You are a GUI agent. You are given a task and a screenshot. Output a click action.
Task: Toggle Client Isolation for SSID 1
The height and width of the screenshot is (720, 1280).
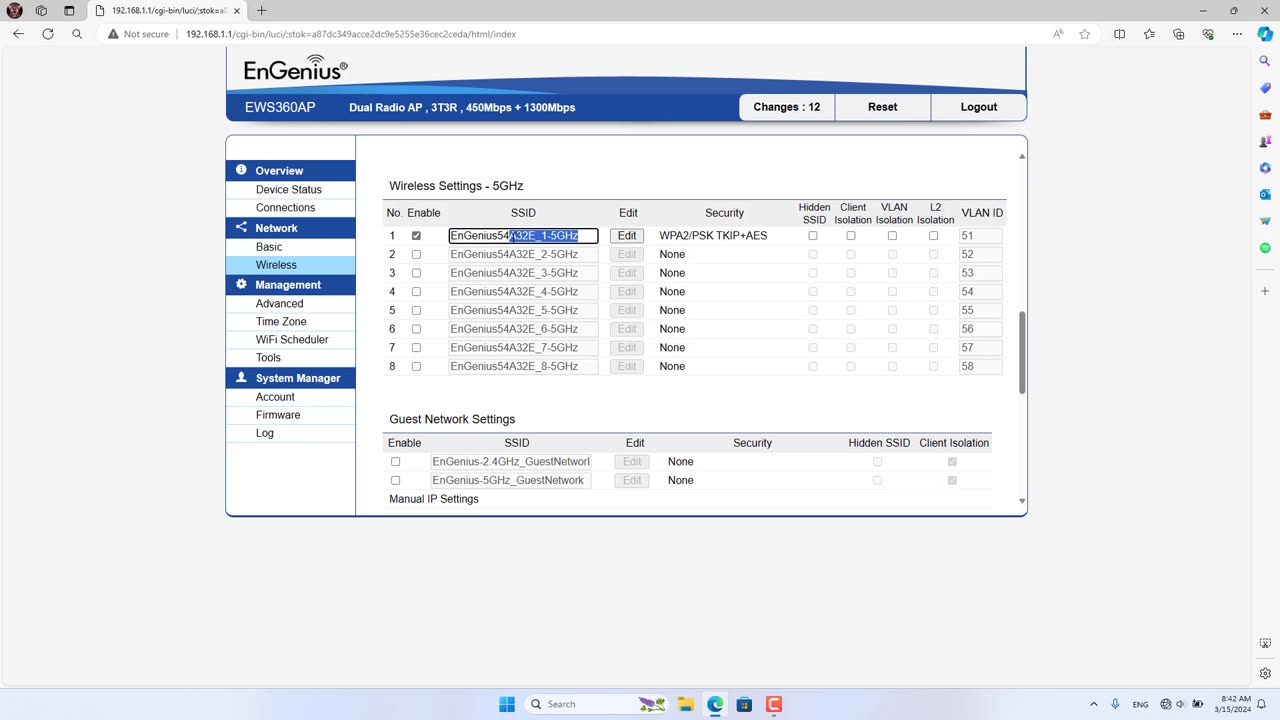851,236
